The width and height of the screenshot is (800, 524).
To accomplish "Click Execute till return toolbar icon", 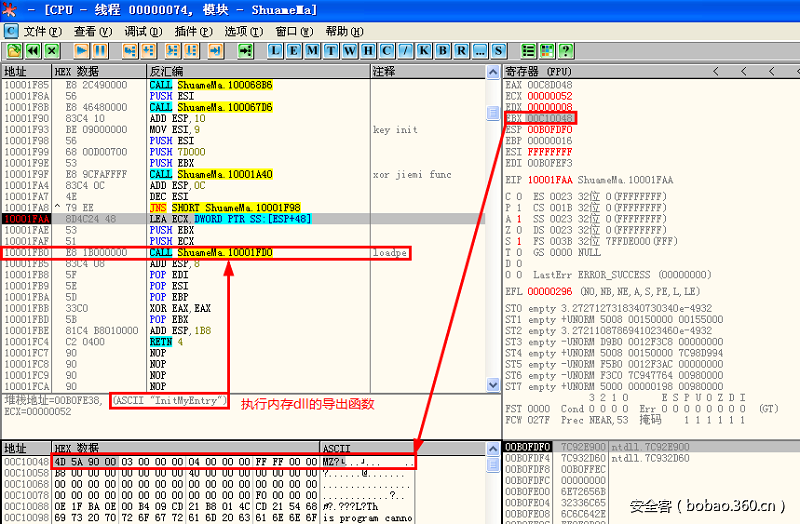I will [x=211, y=50].
